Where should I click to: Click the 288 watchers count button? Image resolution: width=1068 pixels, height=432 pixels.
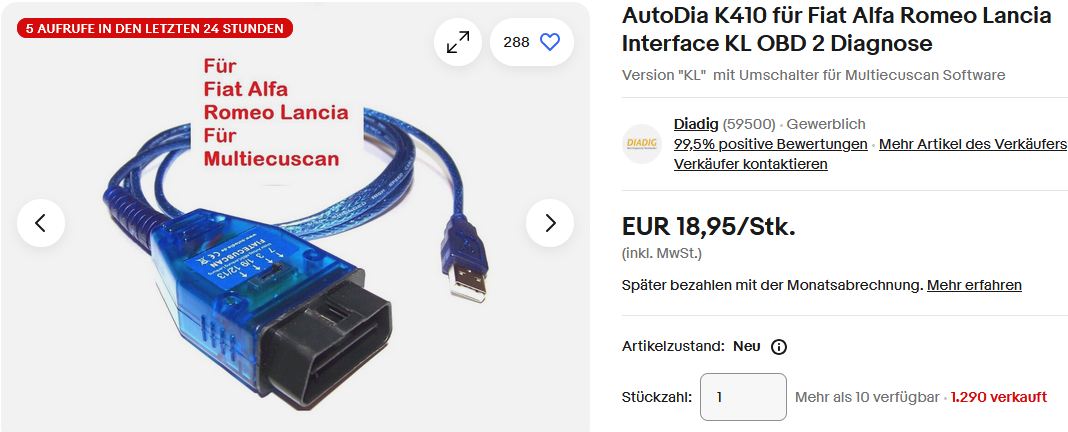pyautogui.click(x=532, y=42)
